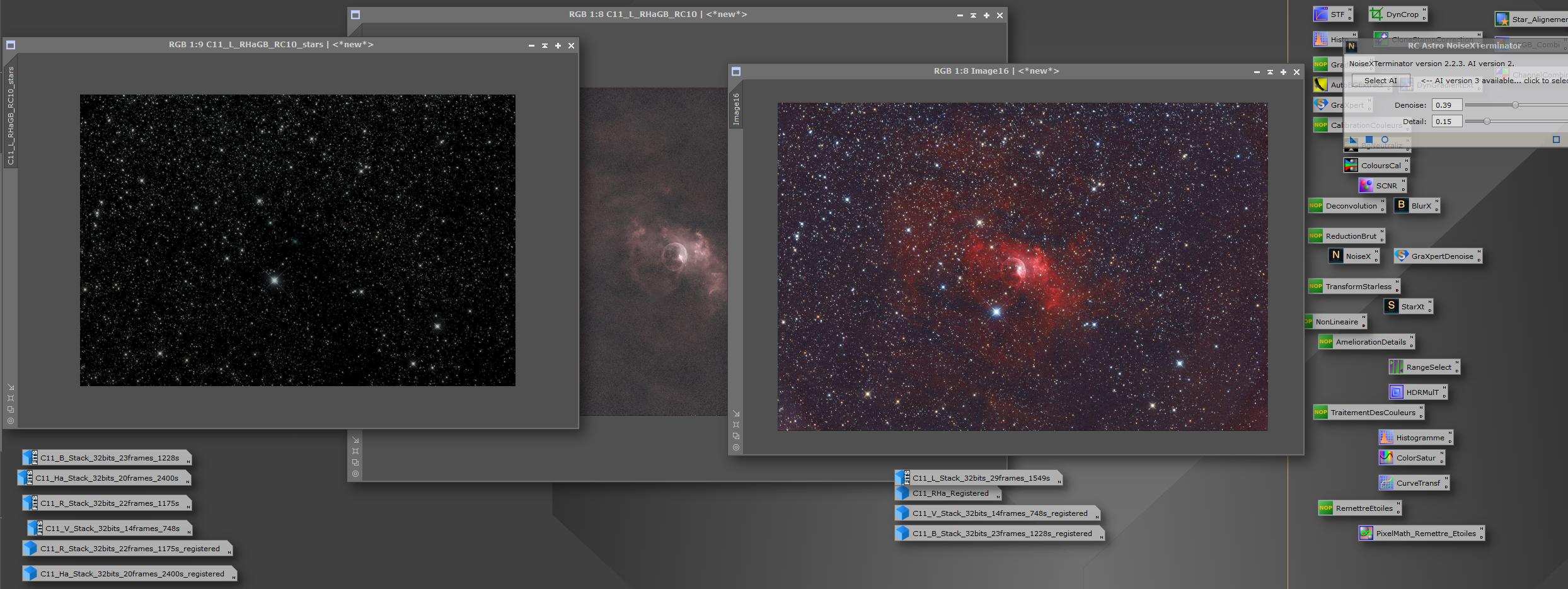
Task: Select the TransformStarless NOP process icon
Action: click(1353, 287)
